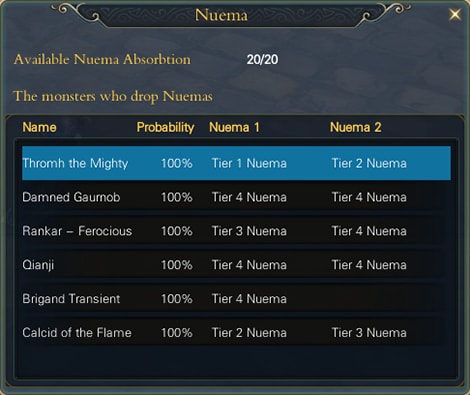Screen dimensions: 470x395
Task: Click the Available Nuema Absorbtion label
Action: coord(102,60)
